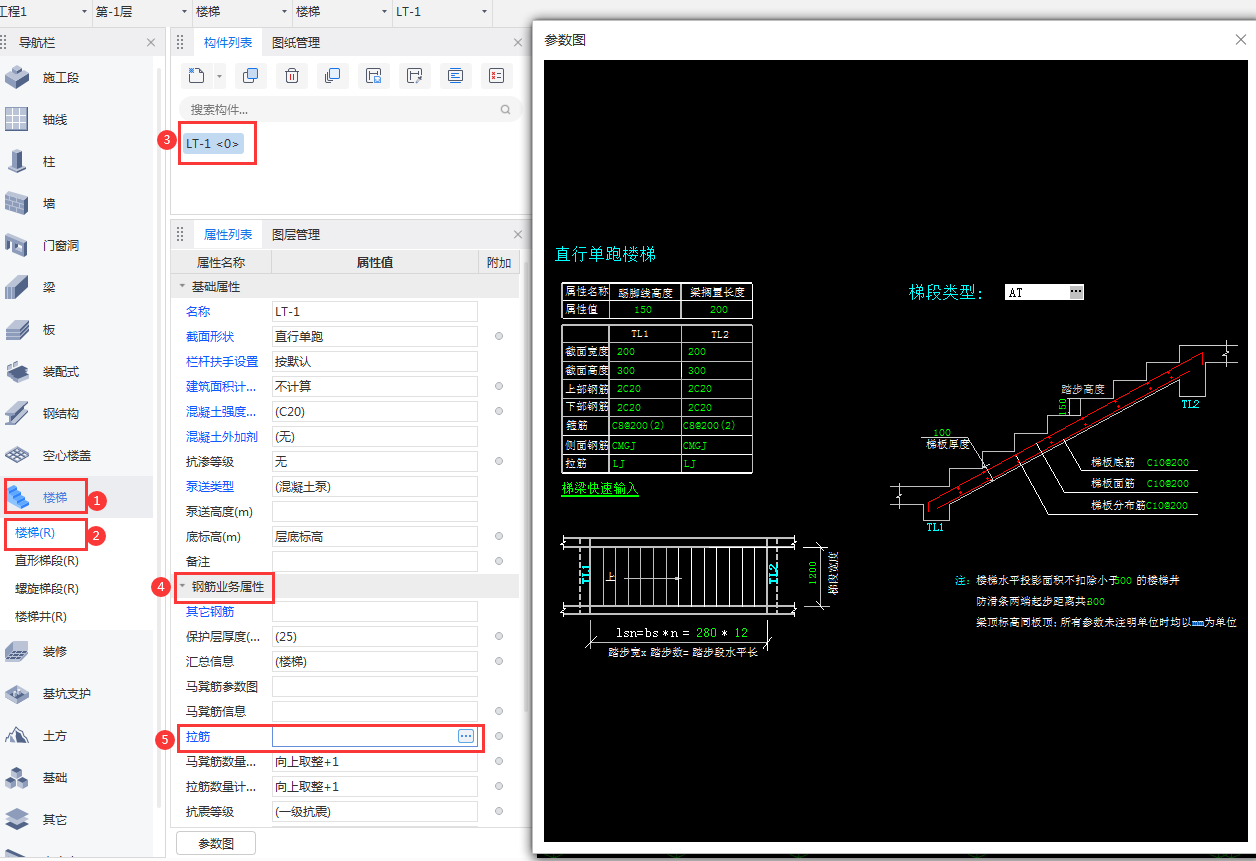Click the pick component properties icon
Screen dimensions: 1256x861
414,75
